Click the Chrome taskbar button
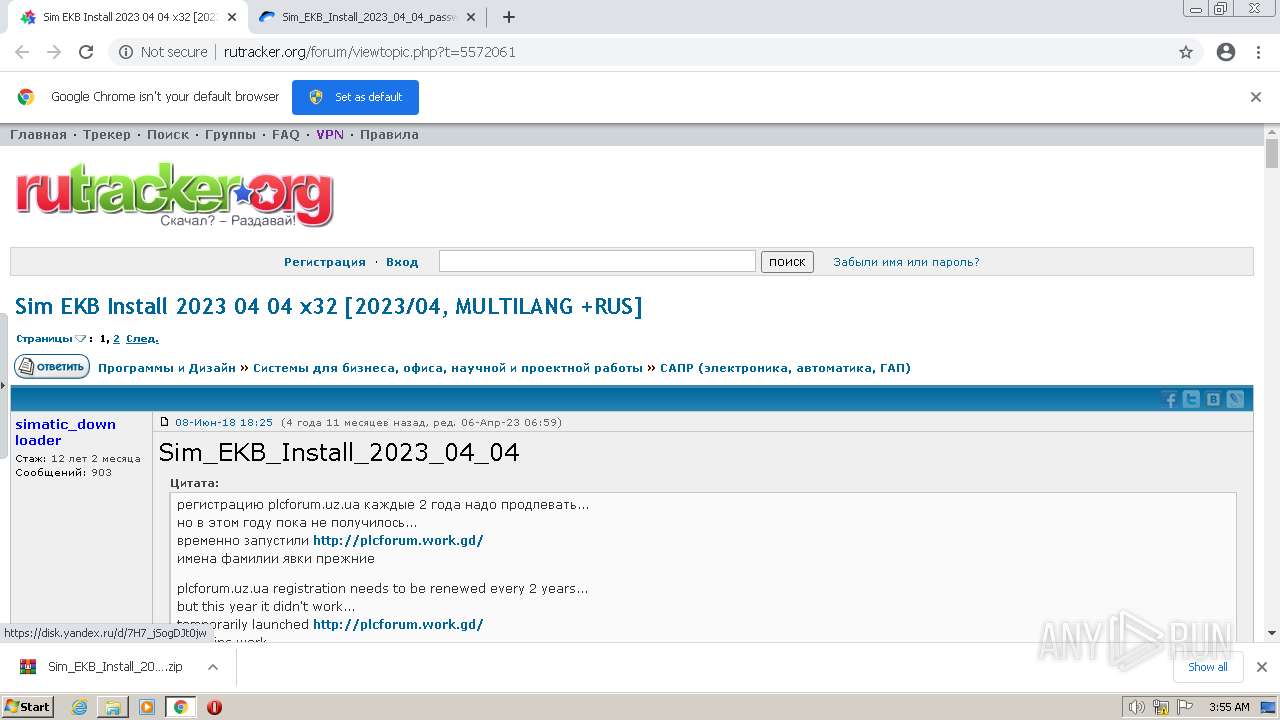This screenshot has height=720, width=1280. pos(180,707)
